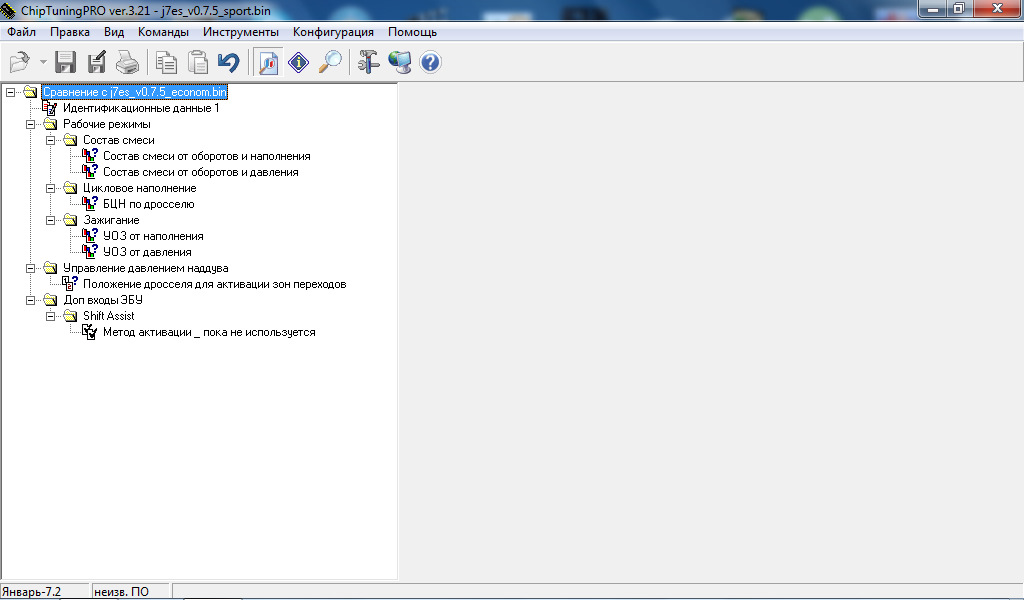Select УОЗ от давления table

tap(147, 252)
